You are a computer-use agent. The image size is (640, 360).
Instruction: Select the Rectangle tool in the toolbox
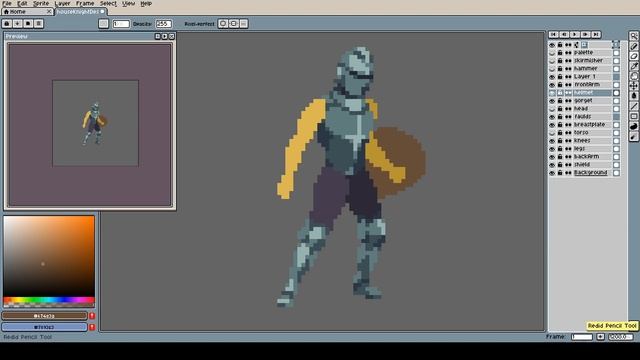pos(633,116)
